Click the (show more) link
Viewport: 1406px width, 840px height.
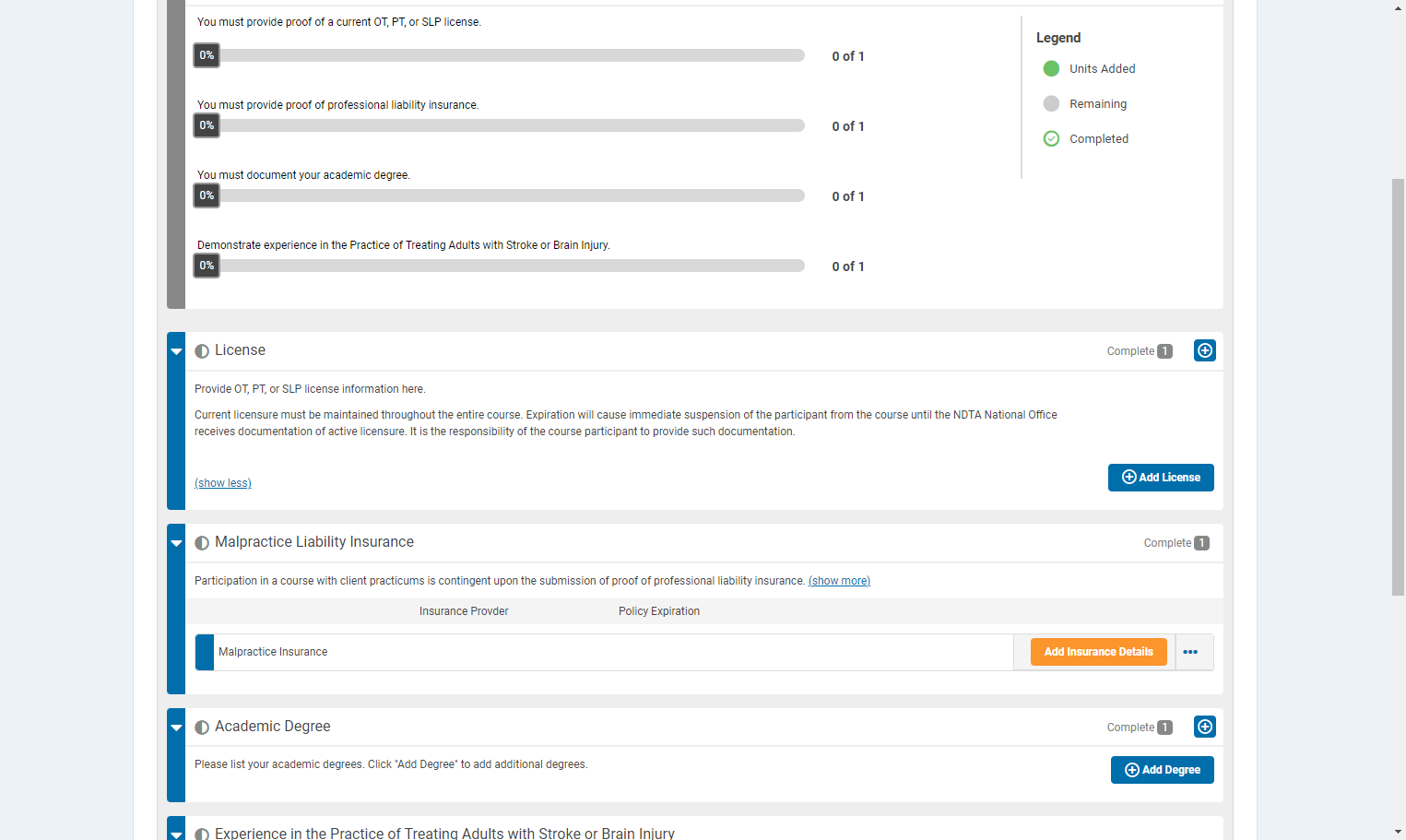pyautogui.click(x=839, y=581)
